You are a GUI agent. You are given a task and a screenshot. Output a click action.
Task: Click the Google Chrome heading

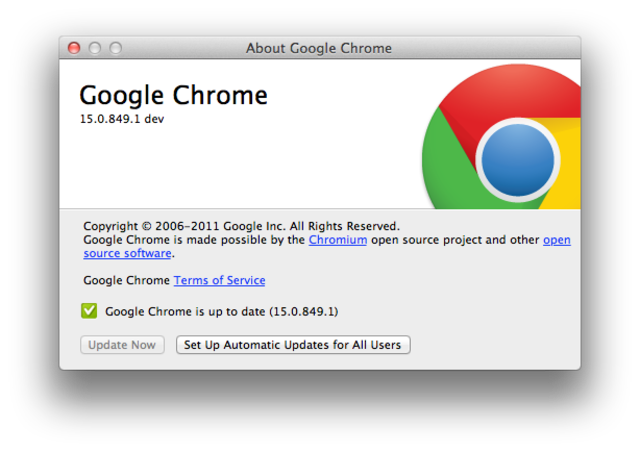[x=173, y=96]
